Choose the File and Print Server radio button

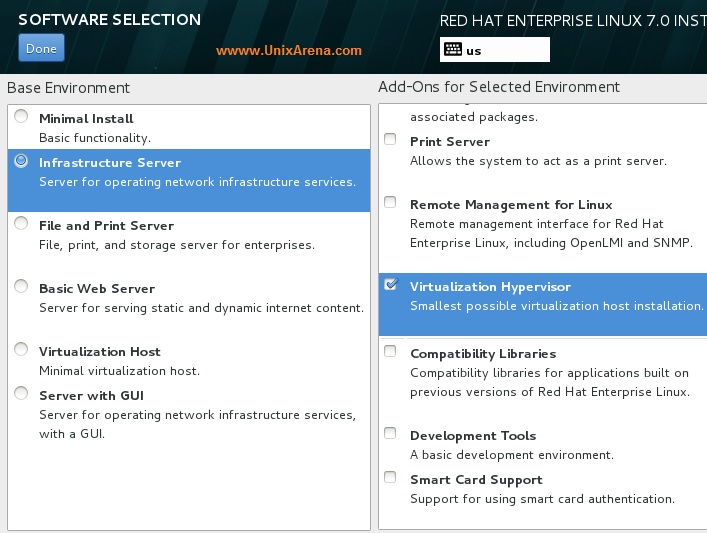21,223
